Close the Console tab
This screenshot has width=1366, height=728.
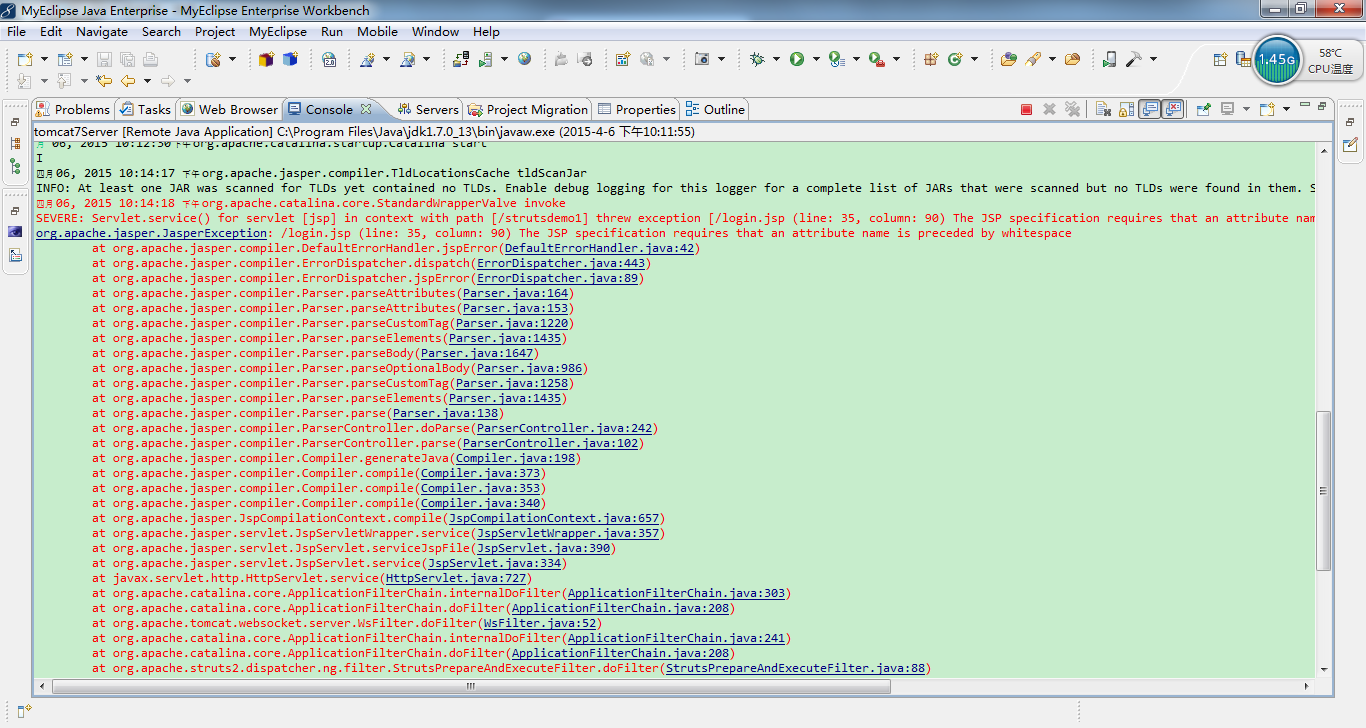click(366, 109)
